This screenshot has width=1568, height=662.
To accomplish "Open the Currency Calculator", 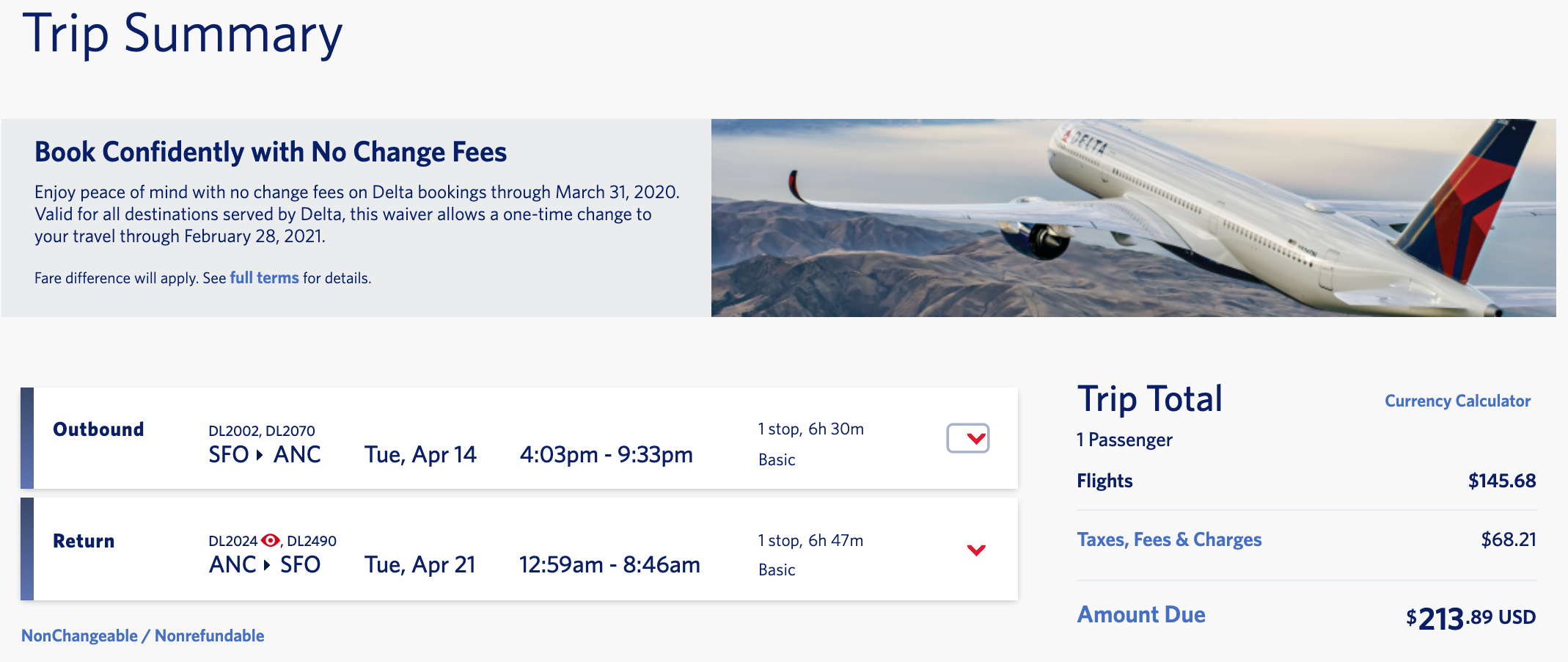I will (x=1457, y=401).
